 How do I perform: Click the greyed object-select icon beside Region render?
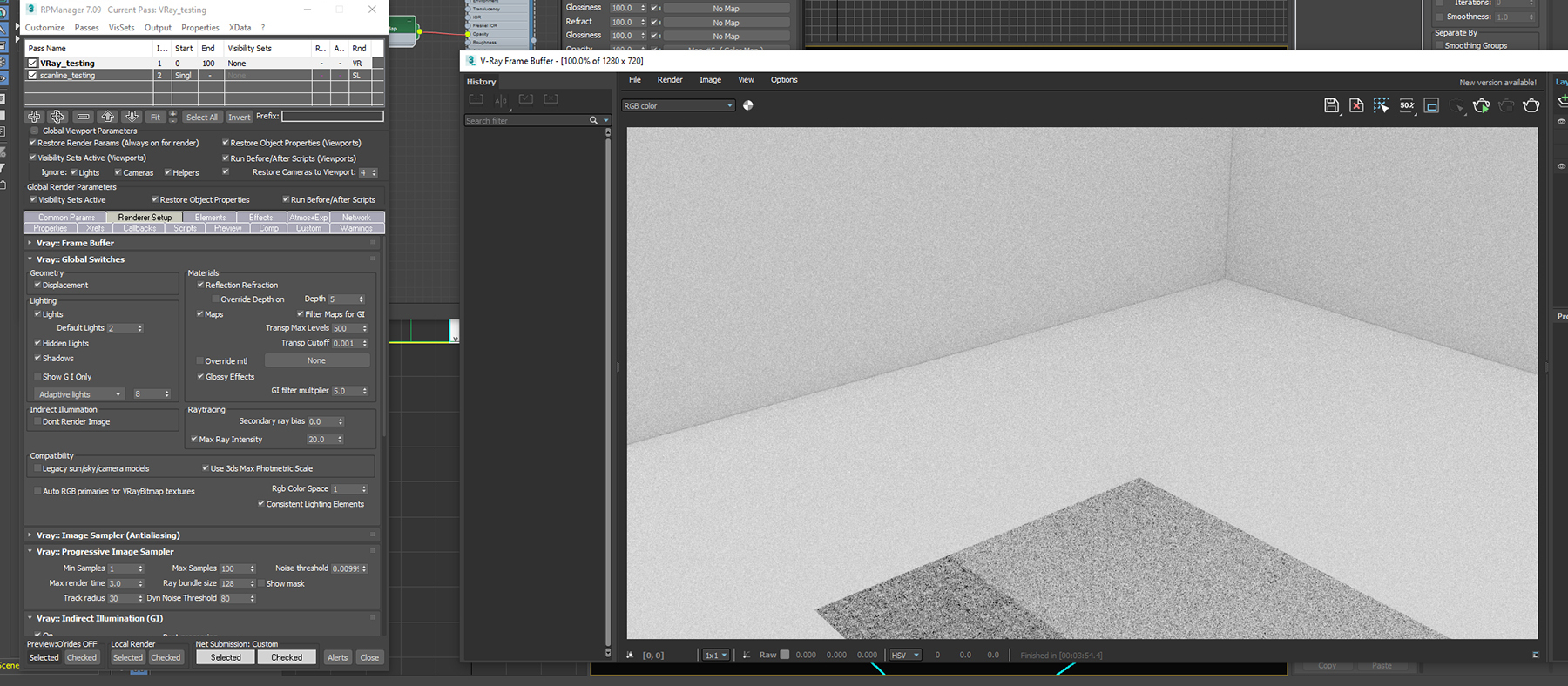click(x=1456, y=105)
